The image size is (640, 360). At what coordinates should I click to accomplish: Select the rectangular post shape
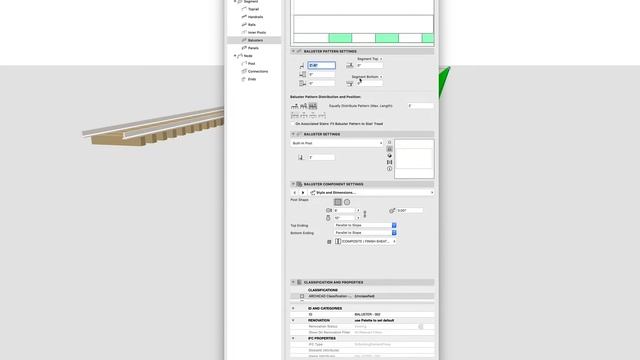338,202
